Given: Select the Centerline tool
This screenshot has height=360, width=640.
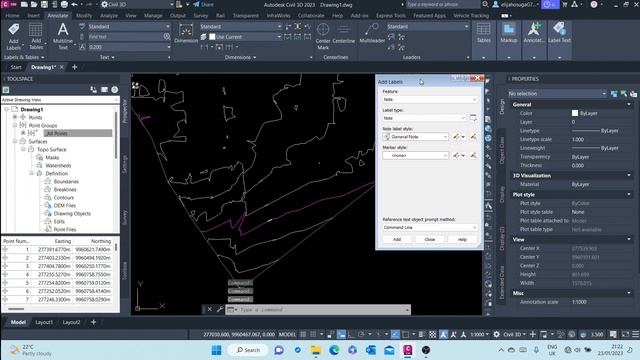Looking at the screenshot, I should [x=344, y=33].
